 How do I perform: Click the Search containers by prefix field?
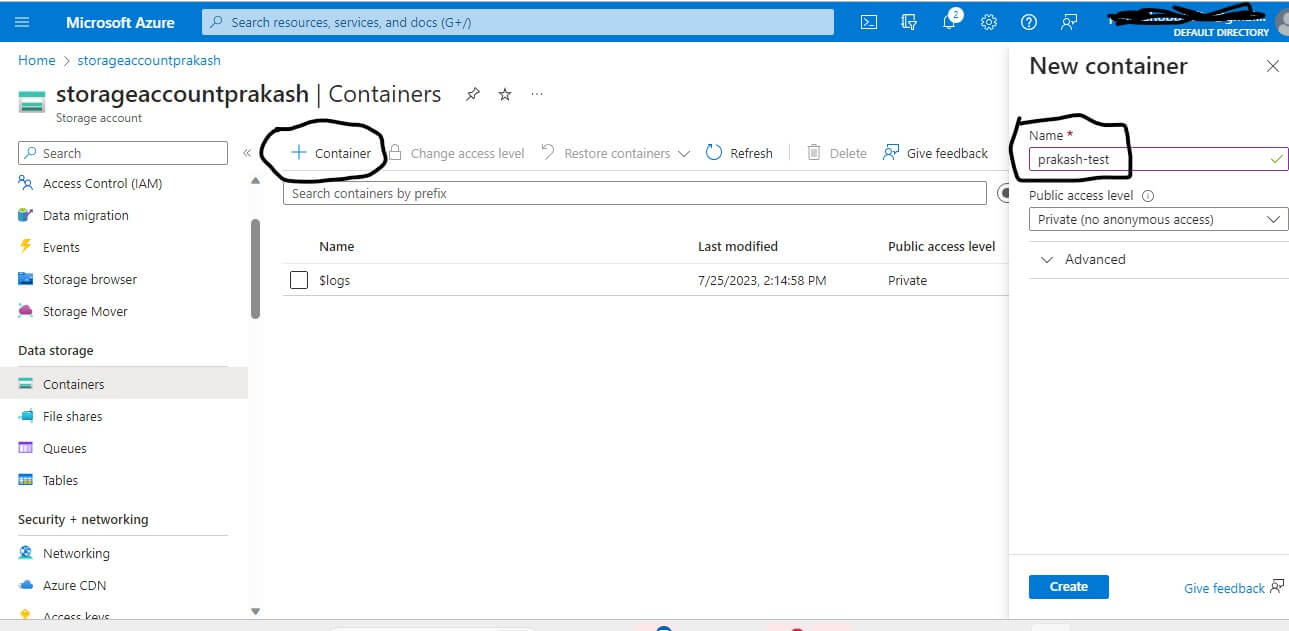pos(635,193)
